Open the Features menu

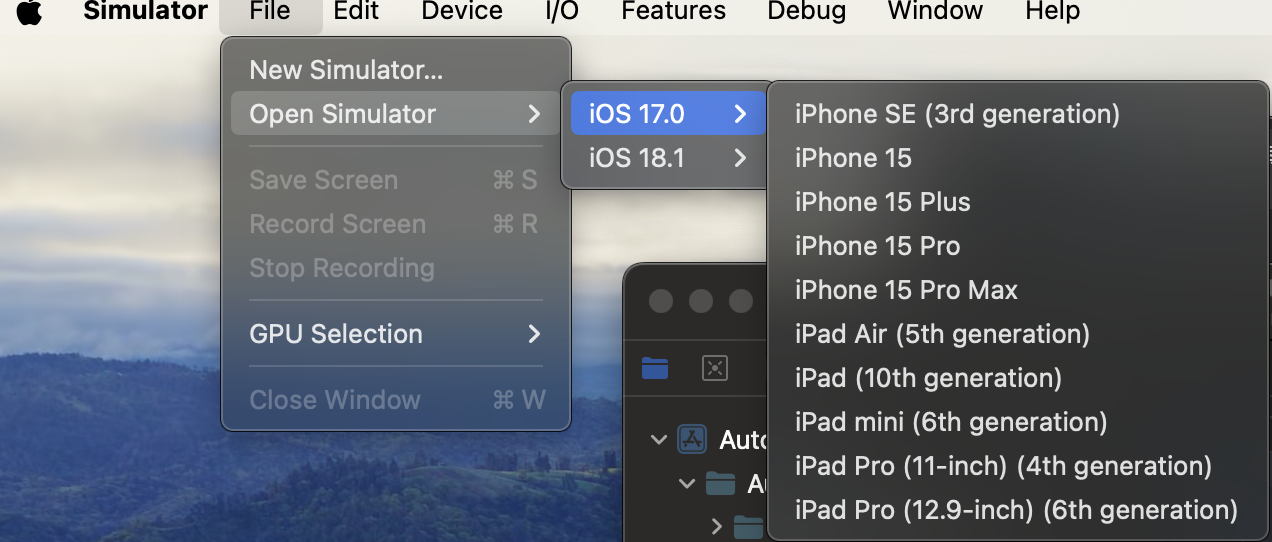[673, 12]
